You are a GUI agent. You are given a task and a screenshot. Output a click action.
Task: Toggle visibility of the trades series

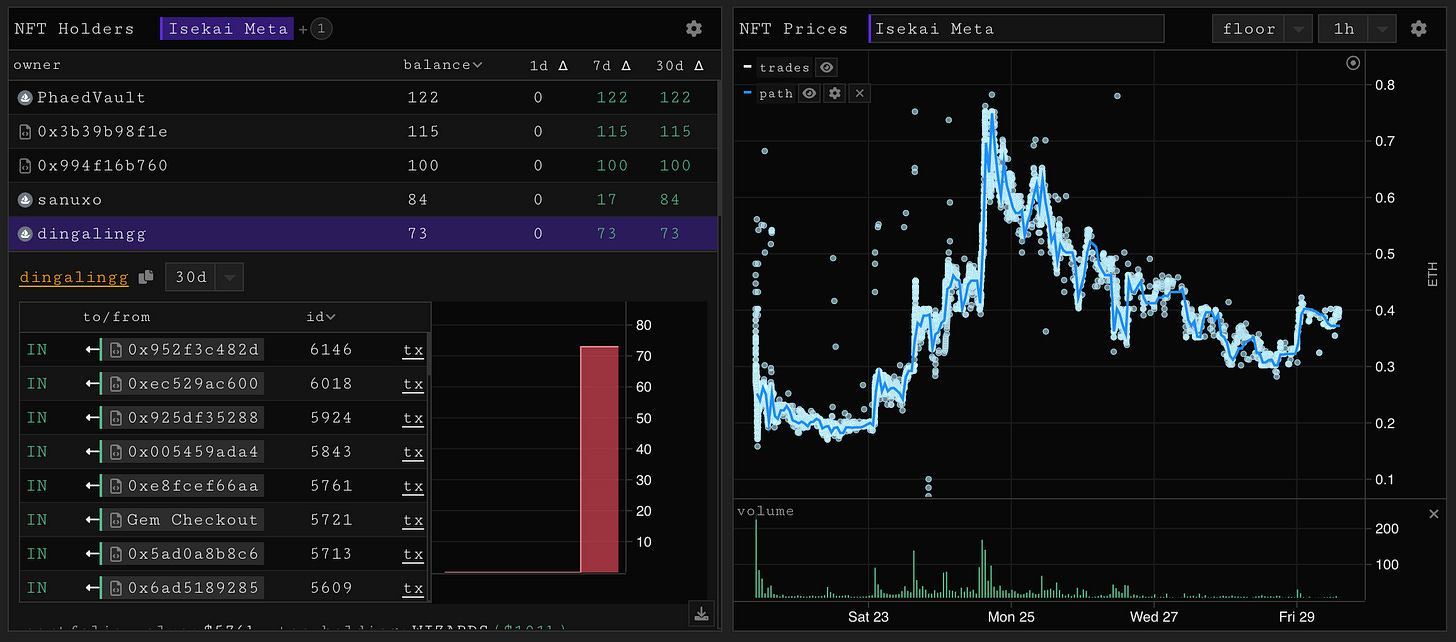(826, 67)
